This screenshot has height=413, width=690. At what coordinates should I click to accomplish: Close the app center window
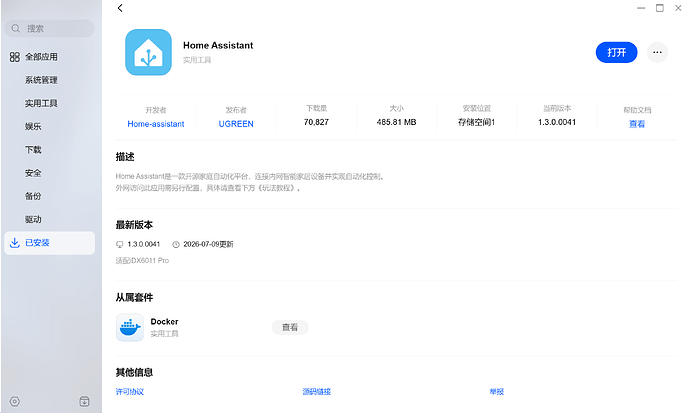coord(678,8)
